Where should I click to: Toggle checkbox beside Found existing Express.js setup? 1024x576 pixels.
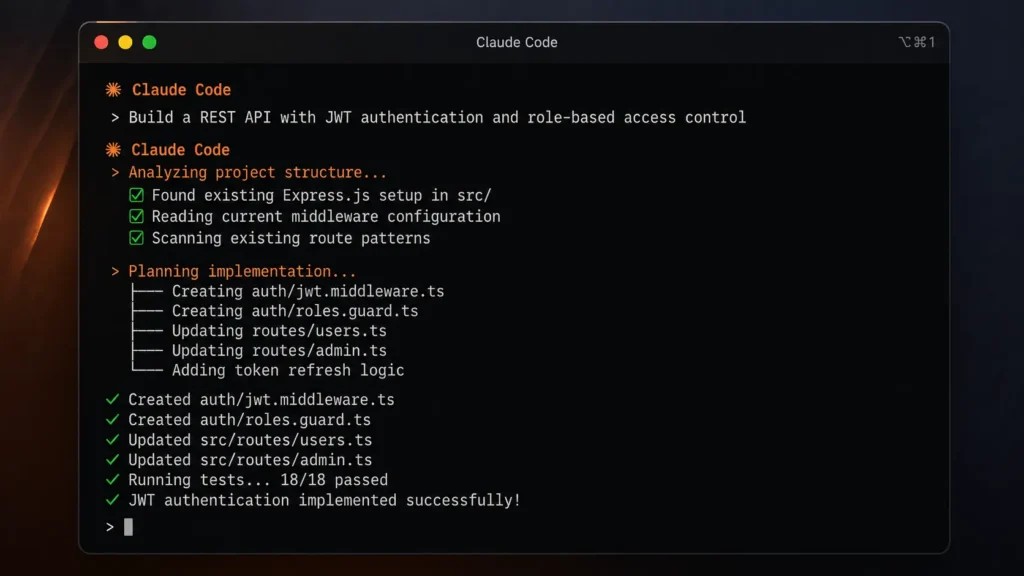[136, 195]
